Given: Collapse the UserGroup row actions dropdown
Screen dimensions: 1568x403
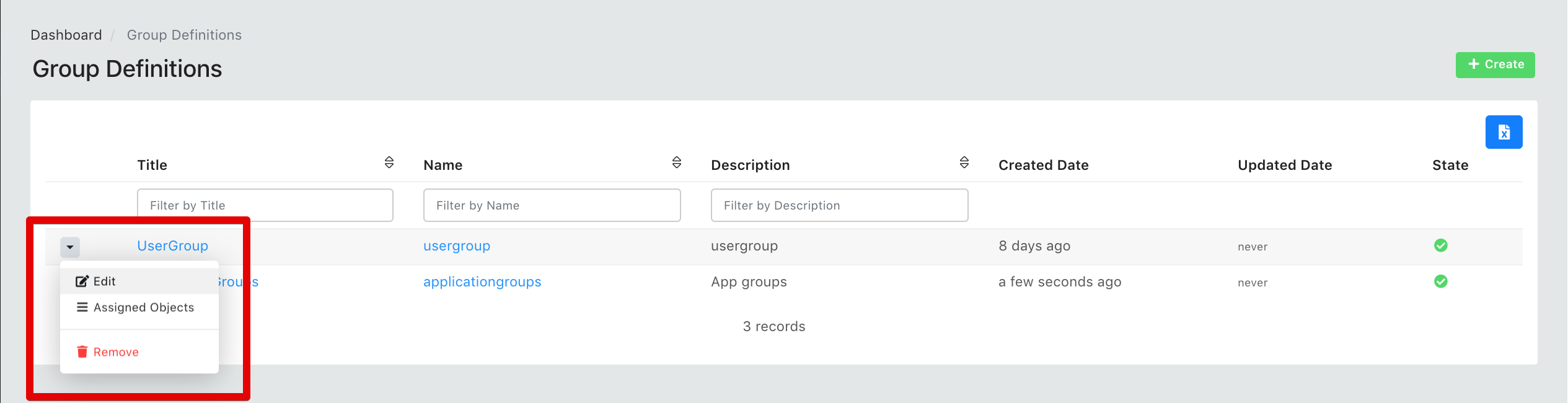Looking at the screenshot, I should click(70, 247).
